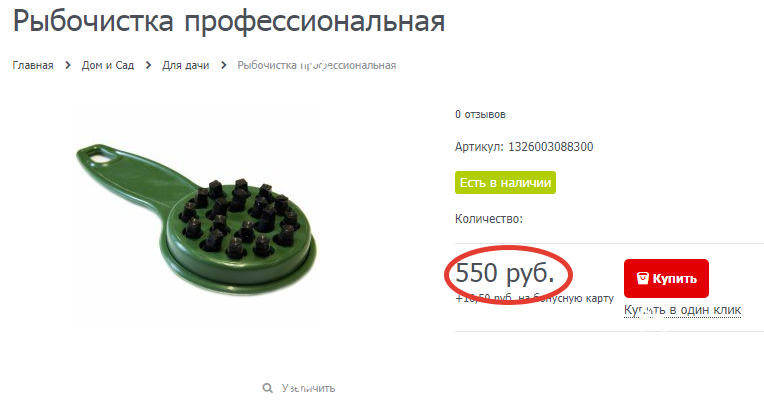The width and height of the screenshot is (764, 420).
Task: Click the chevron arrow after Дом и Сад
Action: pos(148,65)
